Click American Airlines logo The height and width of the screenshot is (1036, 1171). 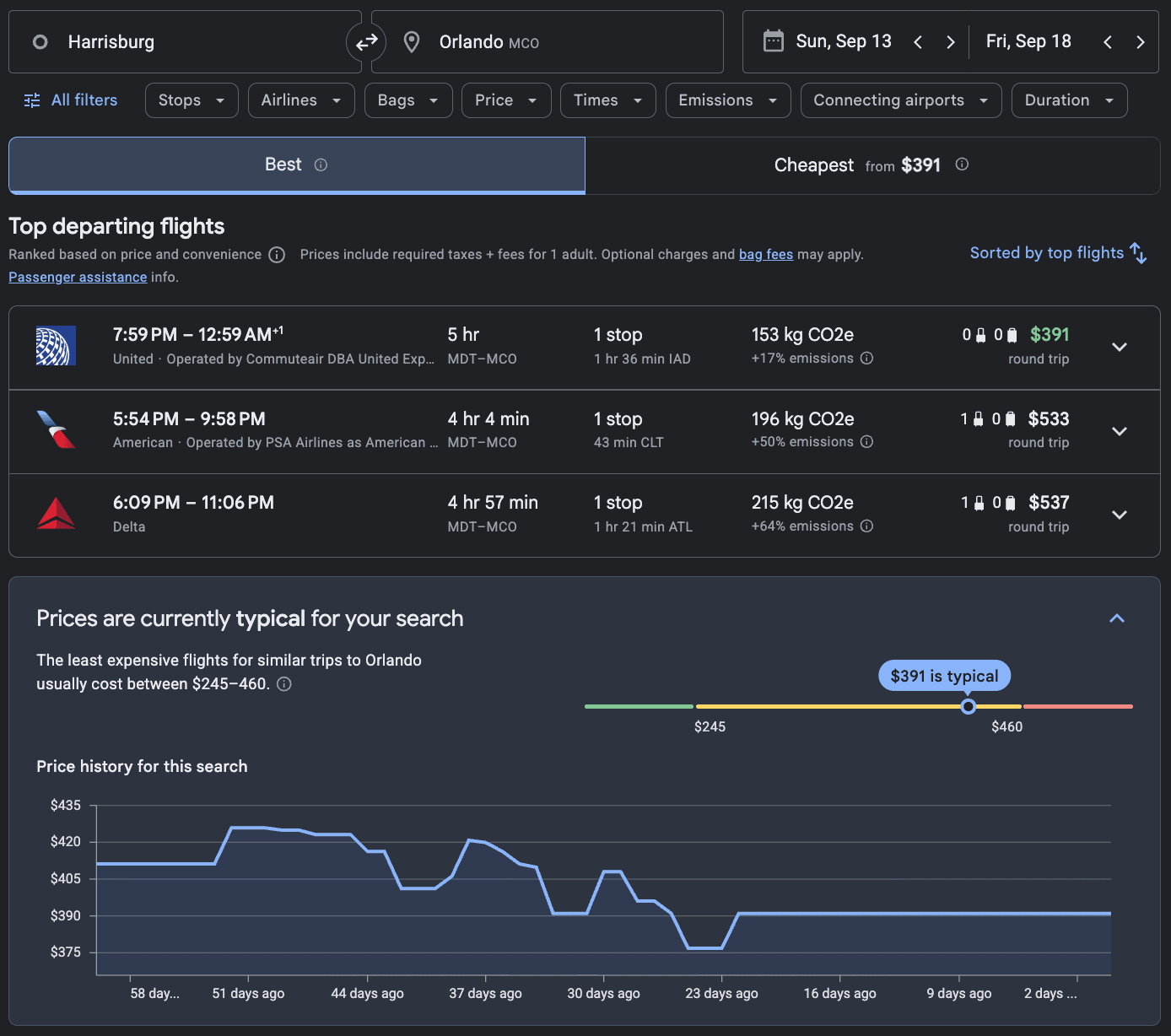point(56,429)
